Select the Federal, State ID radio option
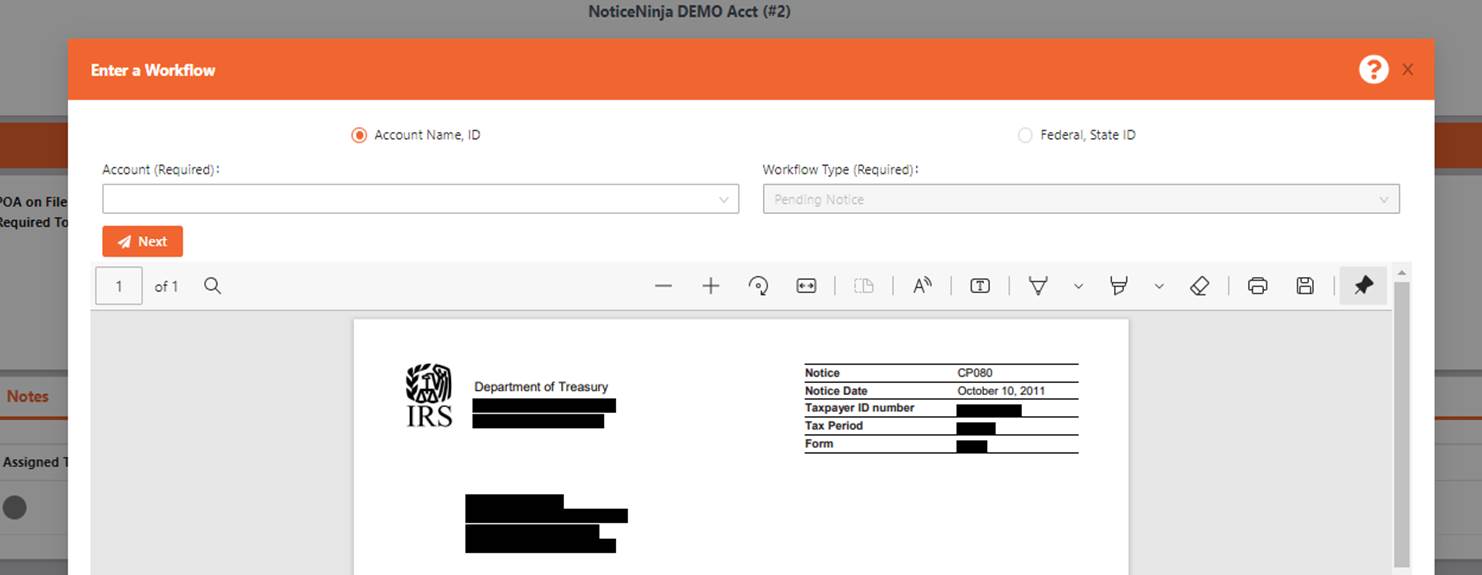The height and width of the screenshot is (575, 1482). click(1025, 135)
